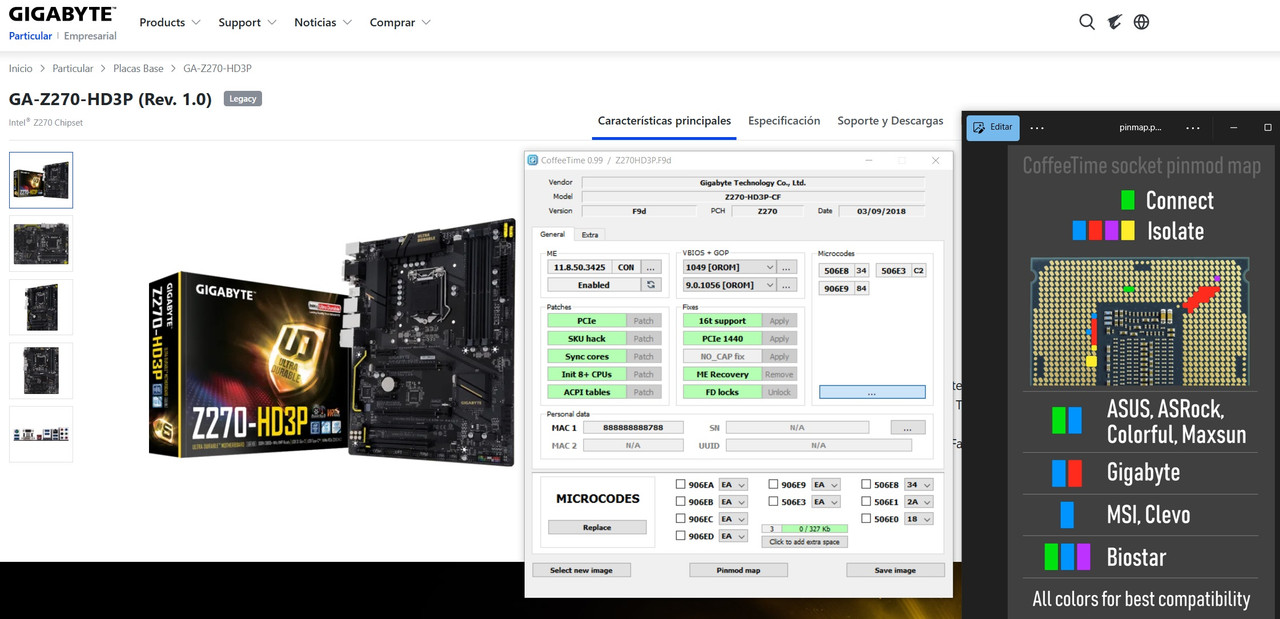The height and width of the screenshot is (619, 1280).
Task: Click the Inicio breadcrumb link
Action: coord(21,69)
